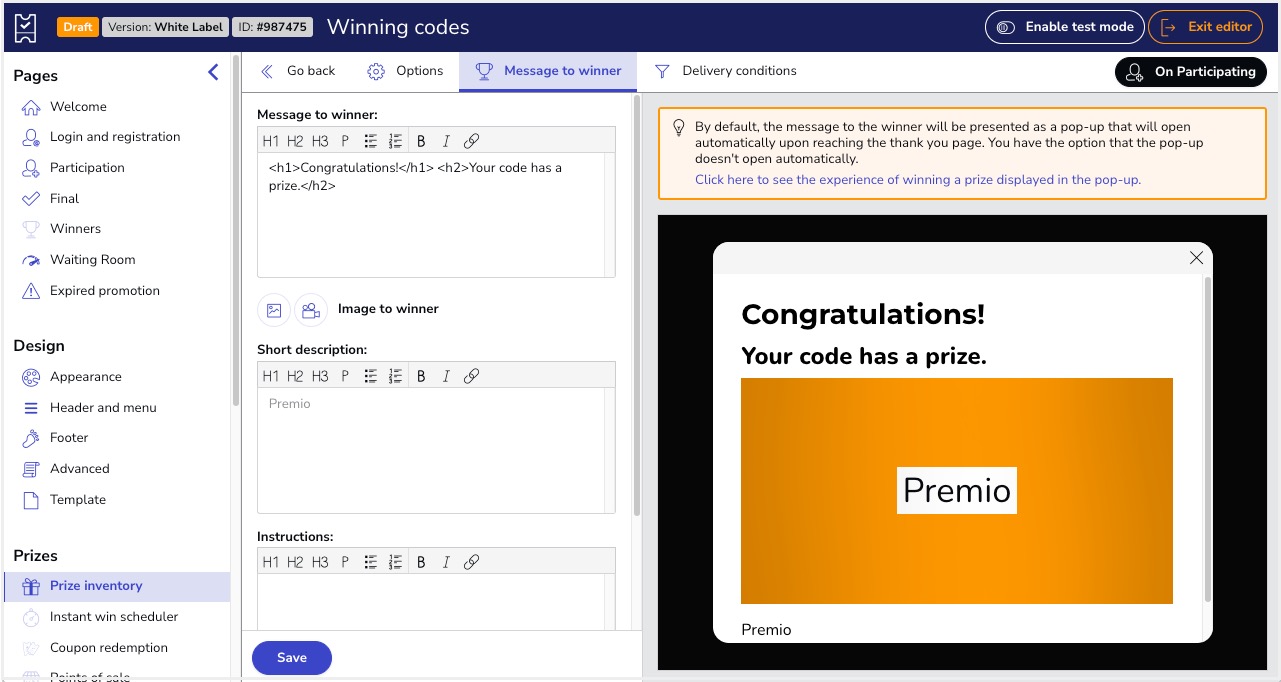The width and height of the screenshot is (1281, 682).
Task: Set H1 heading in Message to winner editor
Action: pyautogui.click(x=270, y=141)
